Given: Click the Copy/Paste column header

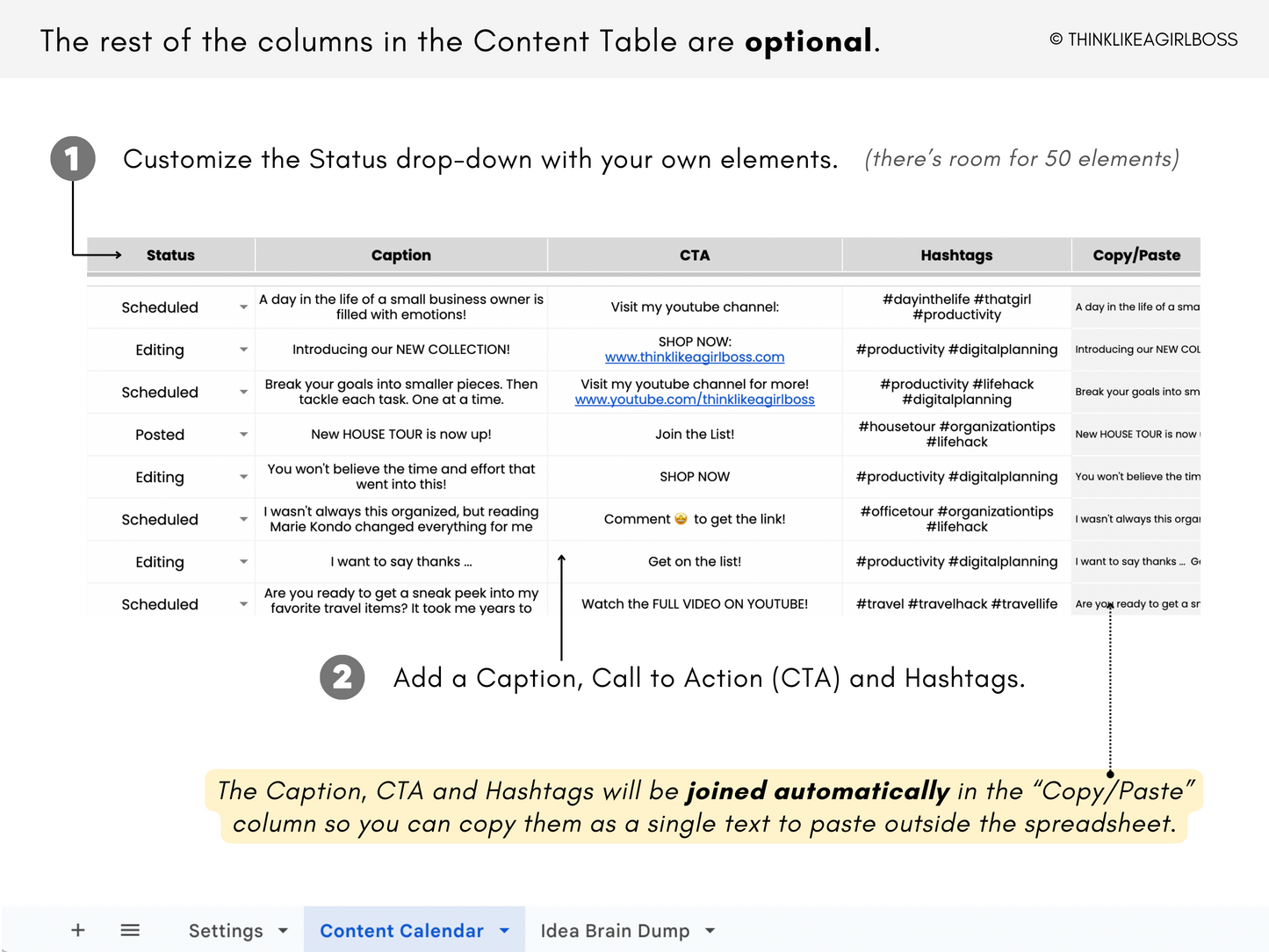Looking at the screenshot, I should [x=1136, y=255].
